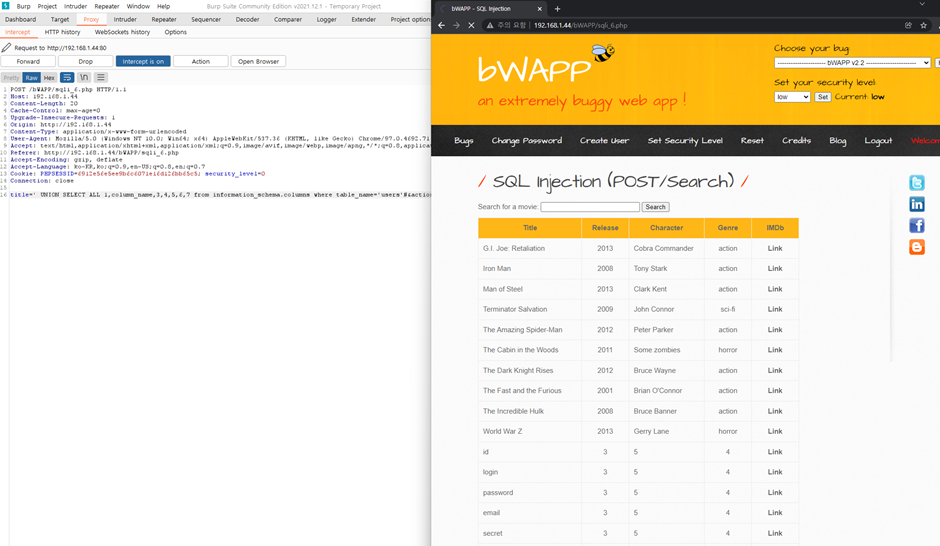Click the Search button for movies
The height and width of the screenshot is (546, 940).
click(x=655, y=207)
